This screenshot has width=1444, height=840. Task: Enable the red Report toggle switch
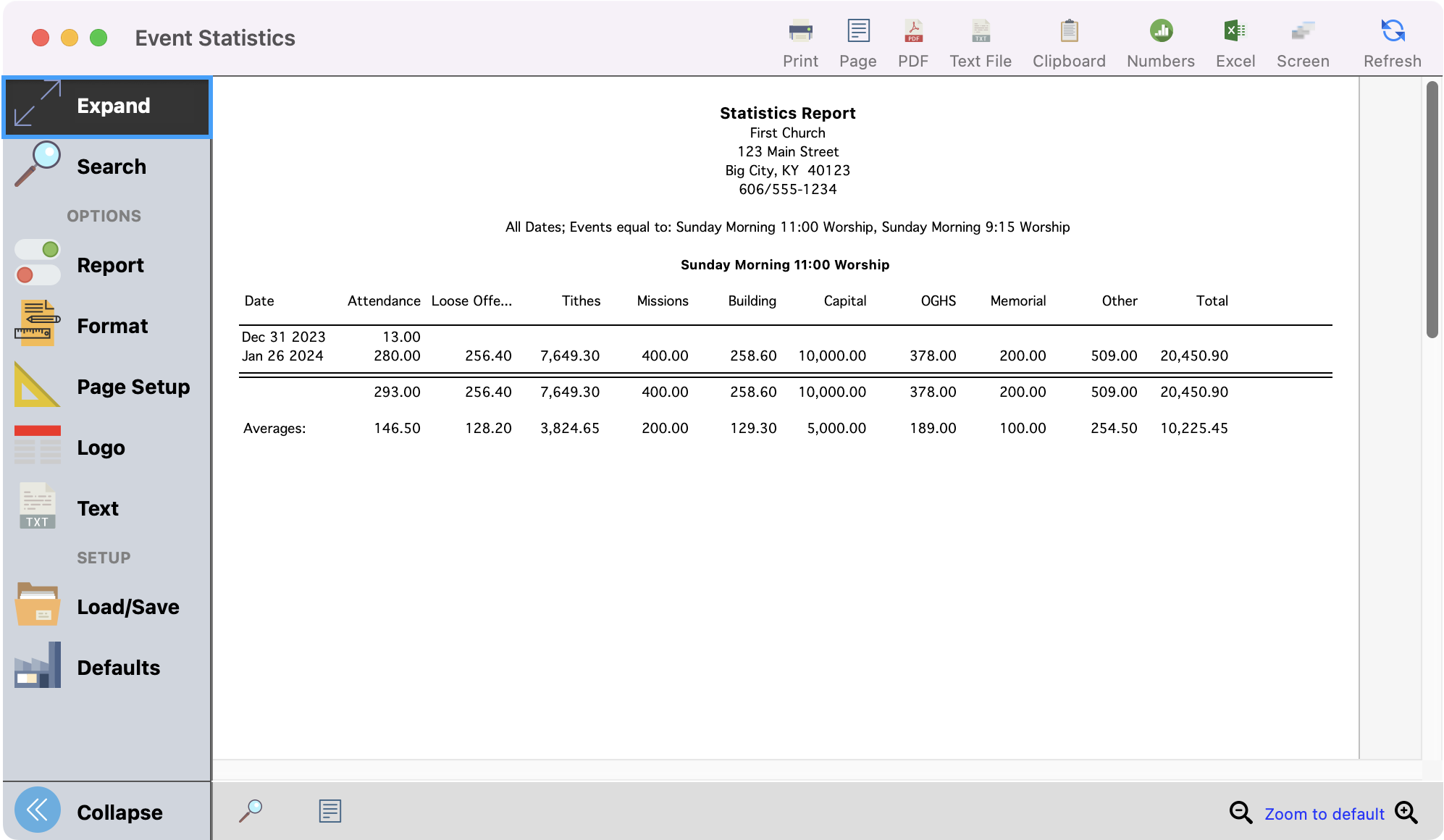pyautogui.click(x=37, y=274)
